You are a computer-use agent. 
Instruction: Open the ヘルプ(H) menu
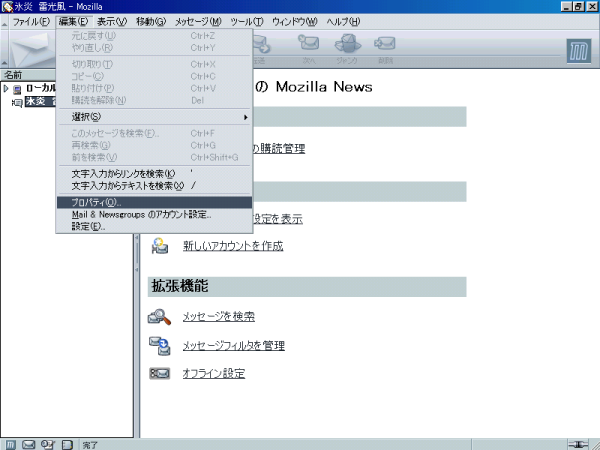343,22
